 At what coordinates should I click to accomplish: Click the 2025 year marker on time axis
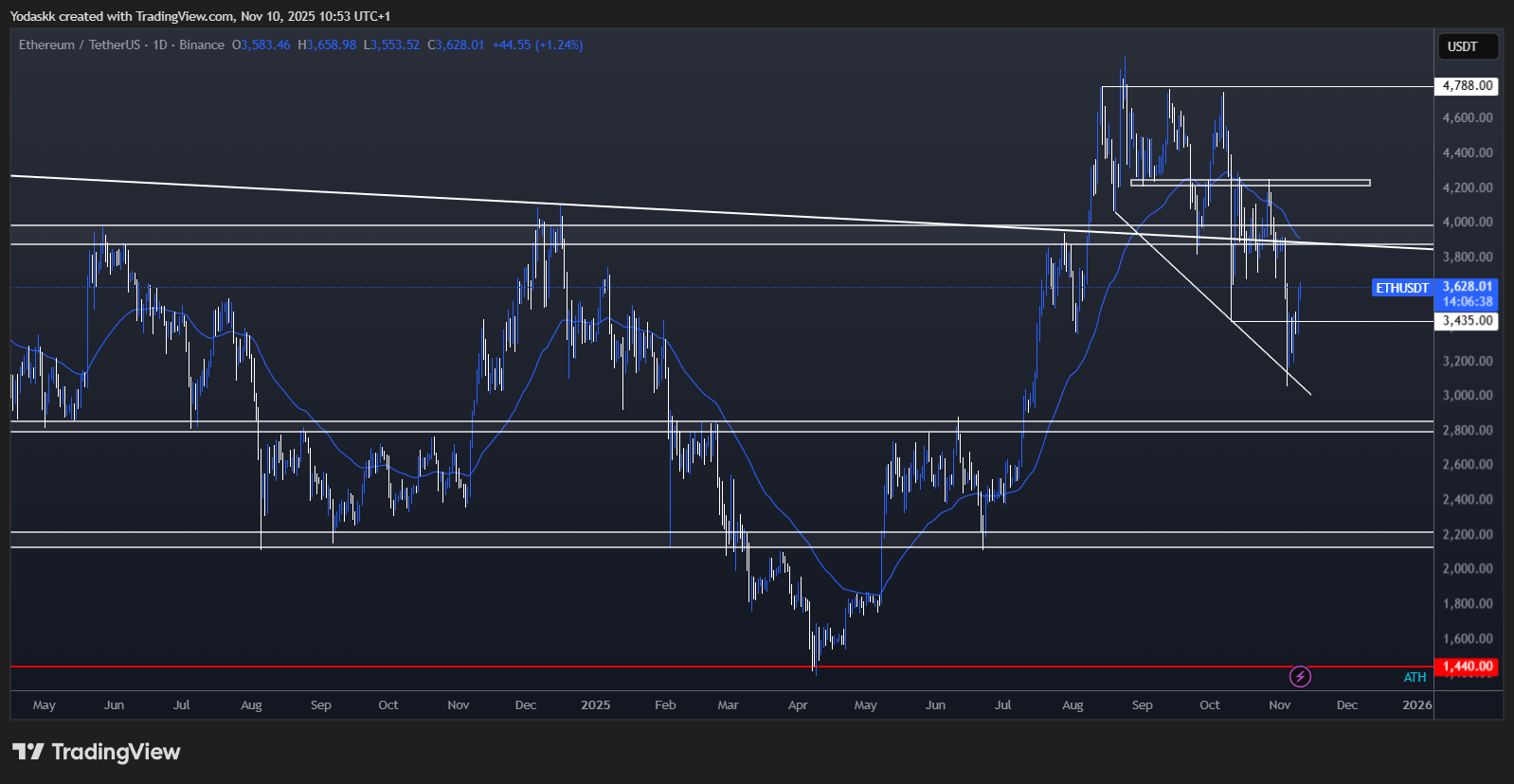(595, 705)
